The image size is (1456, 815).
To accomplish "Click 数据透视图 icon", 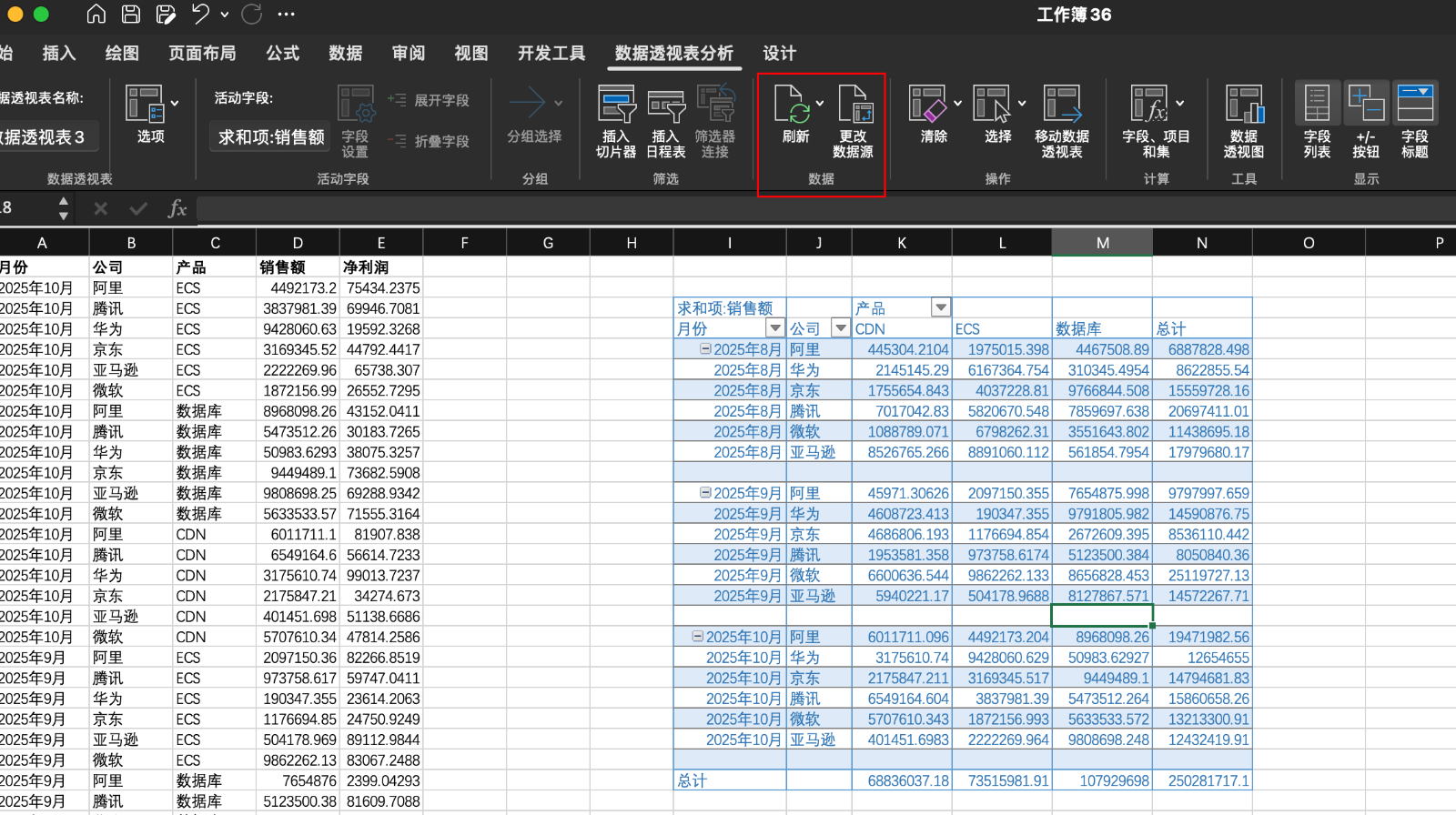I will click(1244, 122).
